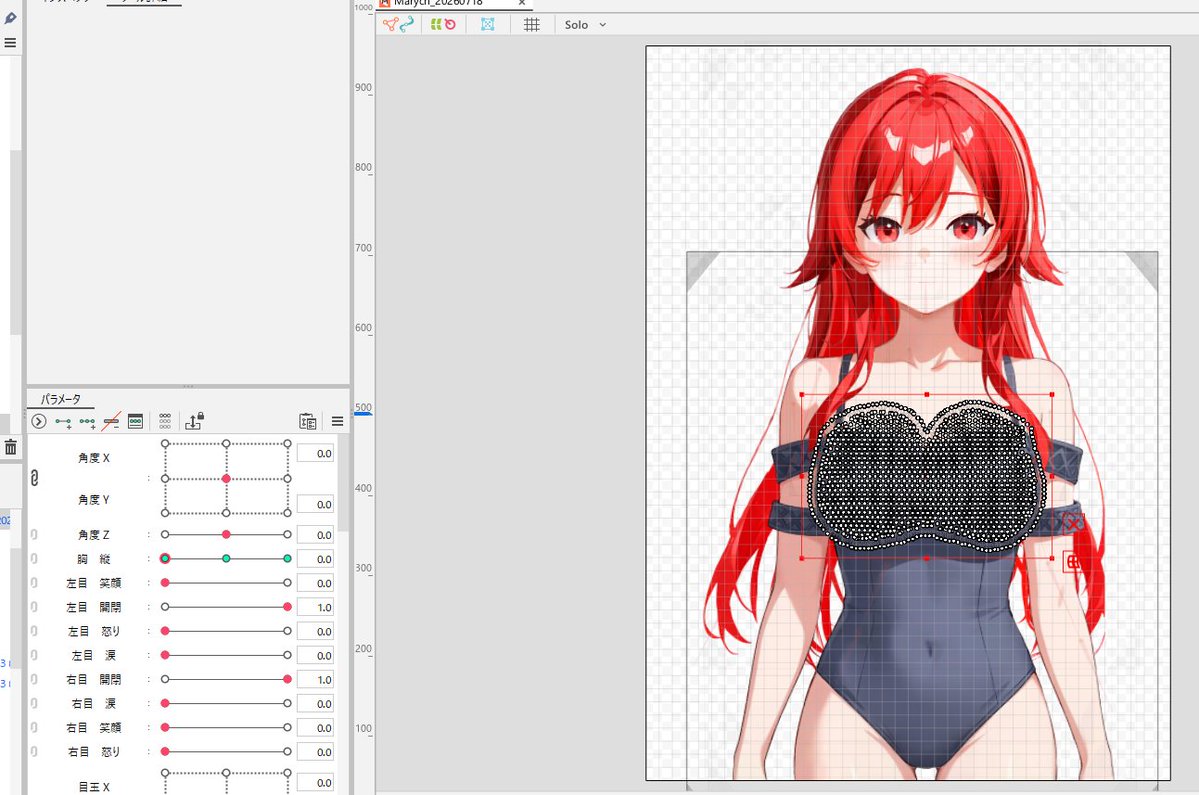Click the right end of 右目 怒り slider
This screenshot has height=795, width=1199.
point(288,751)
